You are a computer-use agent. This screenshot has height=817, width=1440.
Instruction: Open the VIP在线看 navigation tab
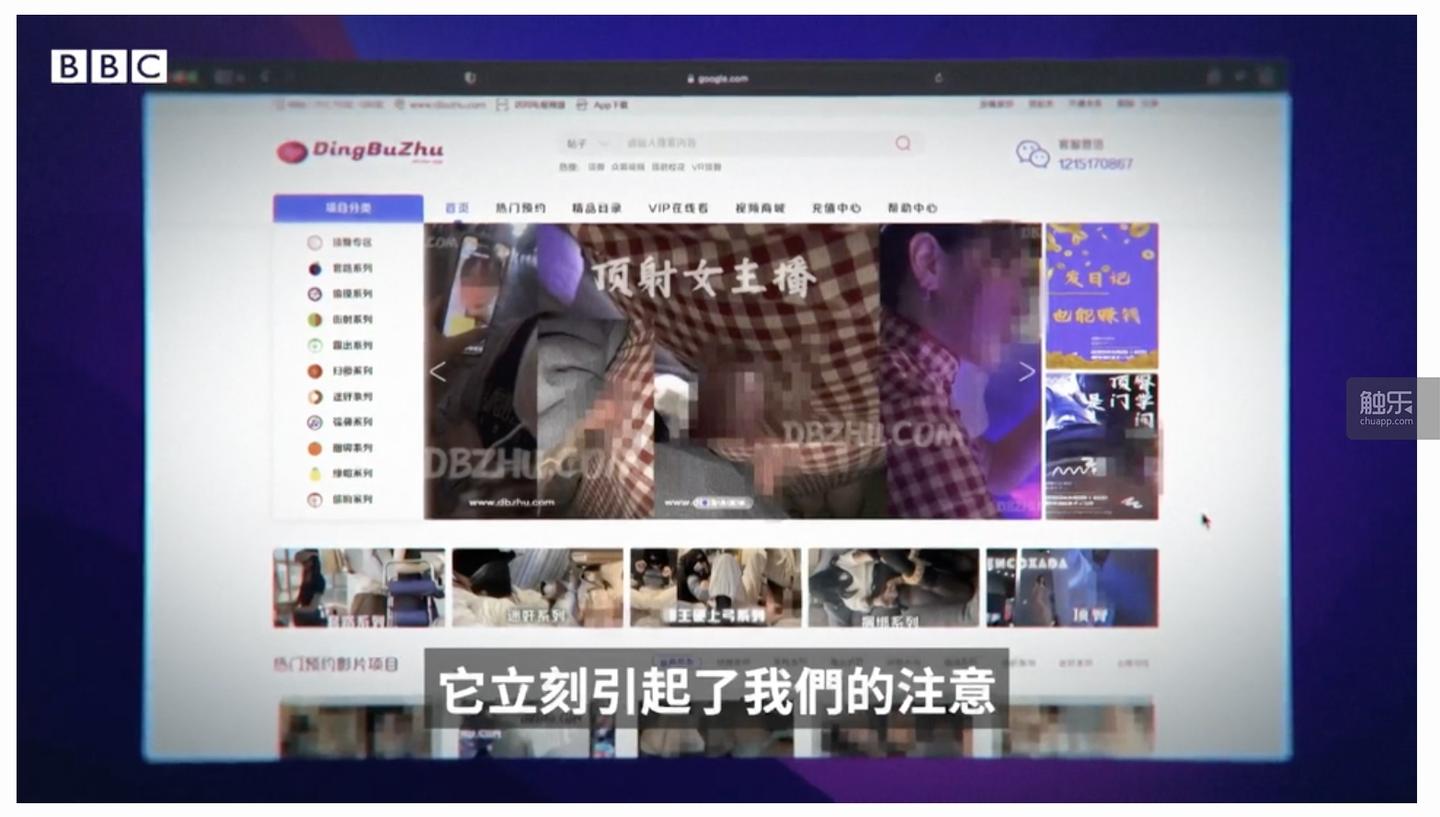(x=678, y=208)
